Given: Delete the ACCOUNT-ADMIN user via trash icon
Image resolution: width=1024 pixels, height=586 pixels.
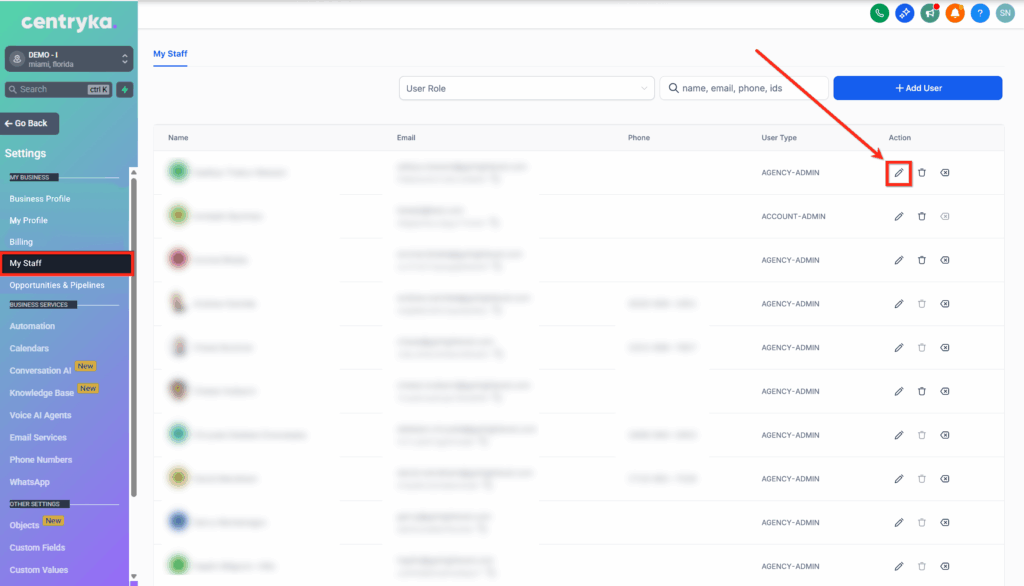Looking at the screenshot, I should click(921, 216).
